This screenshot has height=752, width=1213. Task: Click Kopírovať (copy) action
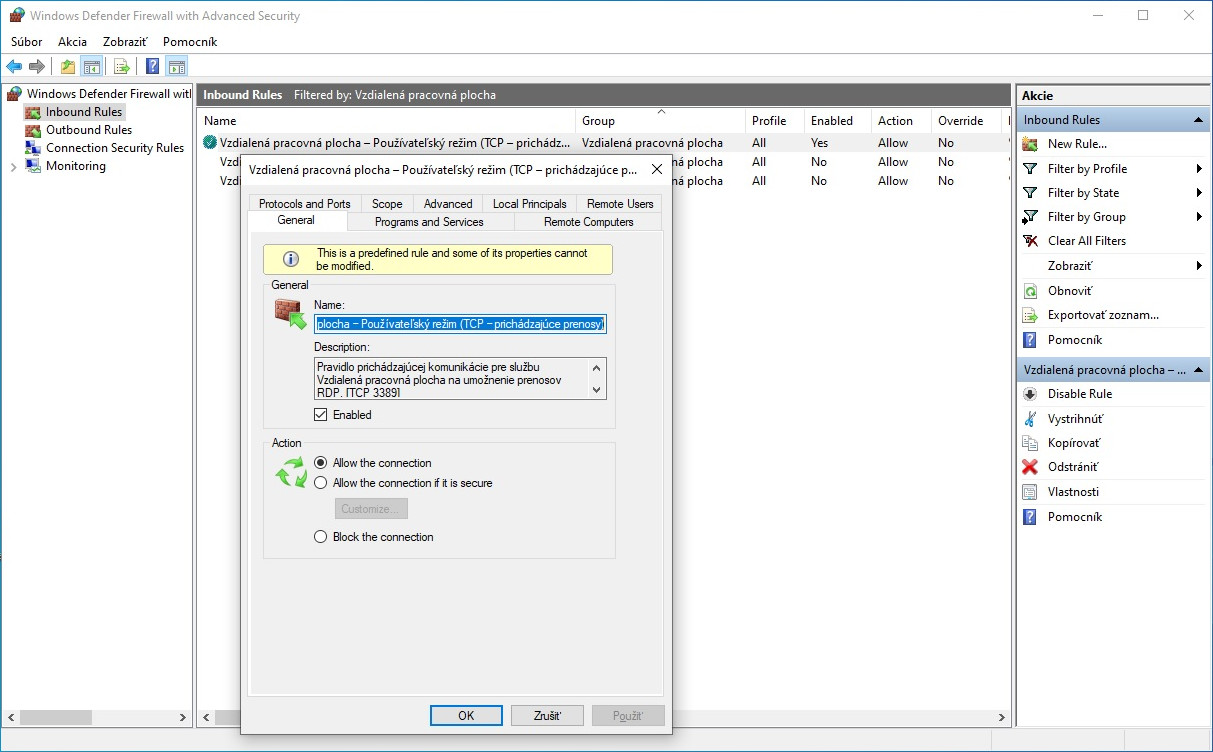(x=1074, y=443)
